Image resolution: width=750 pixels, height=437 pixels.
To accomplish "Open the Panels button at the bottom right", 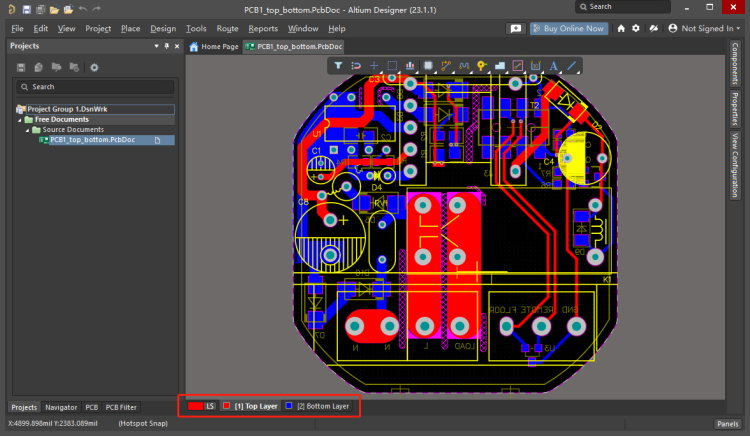I will pyautogui.click(x=727, y=424).
